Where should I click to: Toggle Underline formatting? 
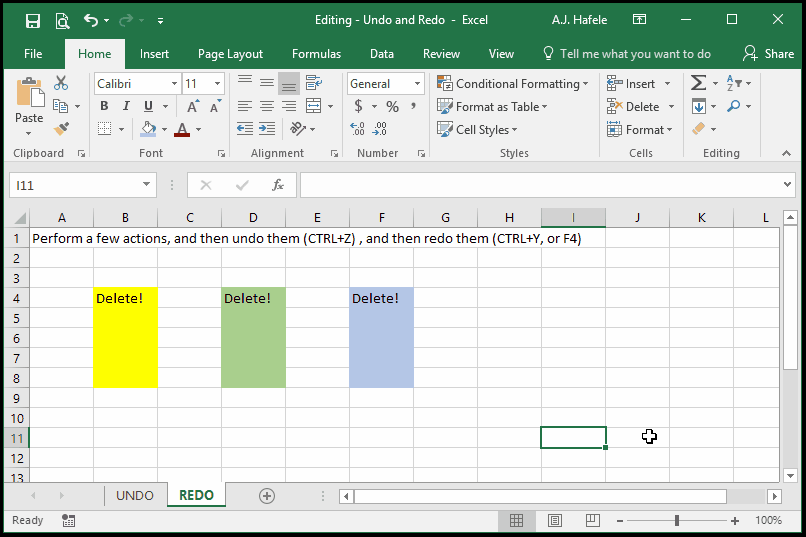click(148, 106)
